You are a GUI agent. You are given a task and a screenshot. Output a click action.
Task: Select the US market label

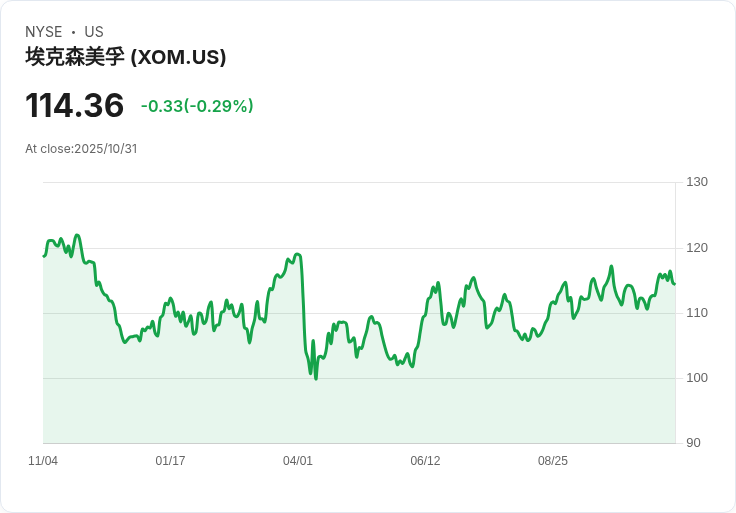point(94,32)
